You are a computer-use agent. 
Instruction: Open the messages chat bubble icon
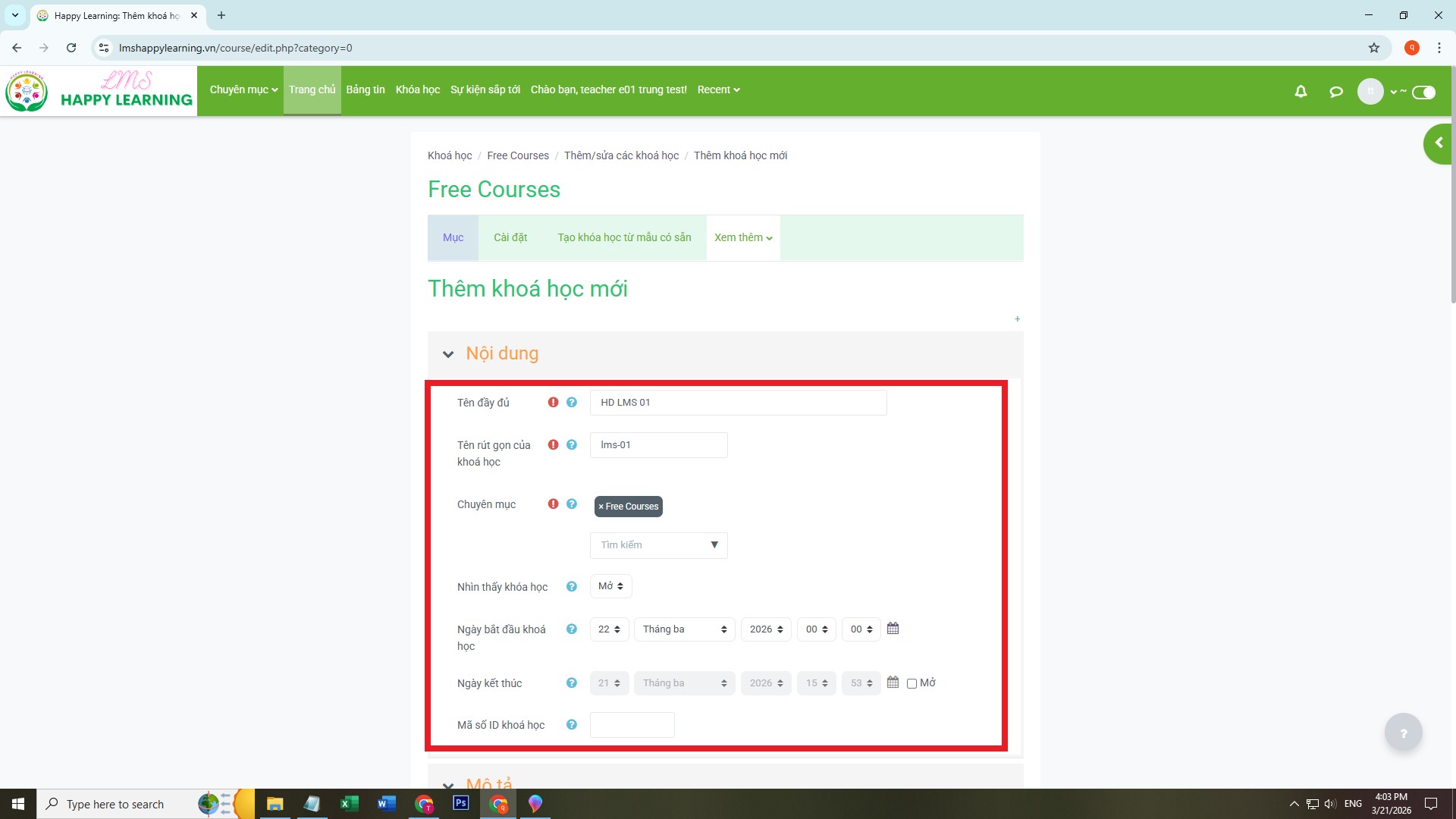(1336, 92)
